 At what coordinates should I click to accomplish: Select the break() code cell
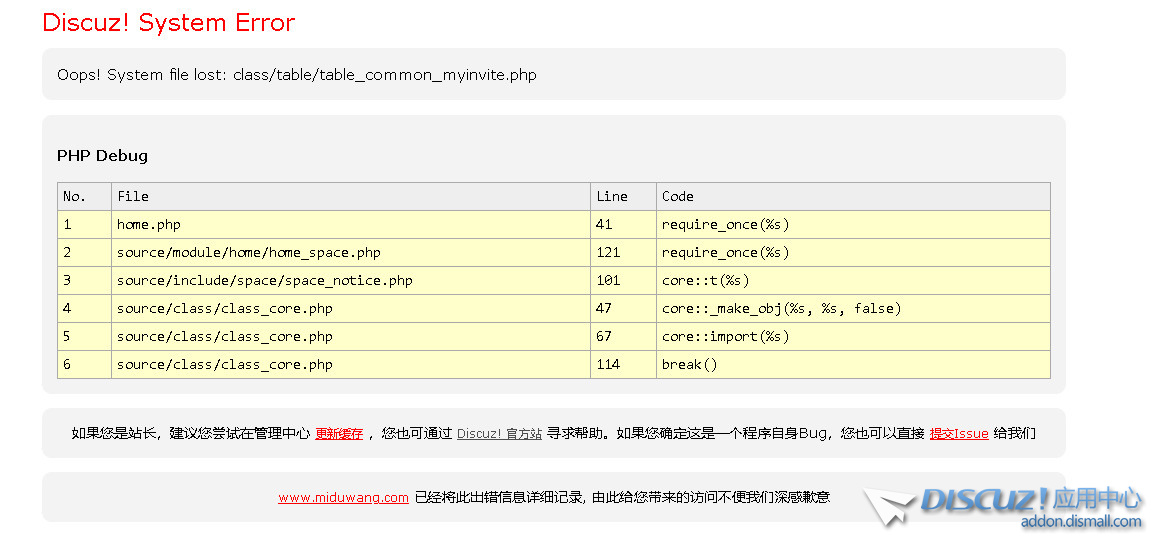click(x=853, y=365)
